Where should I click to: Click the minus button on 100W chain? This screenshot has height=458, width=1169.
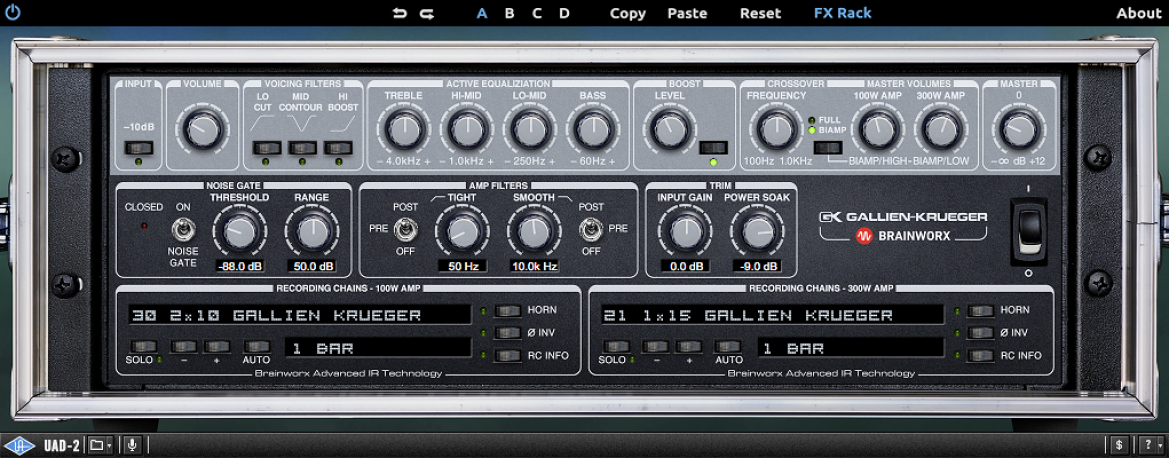point(183,347)
